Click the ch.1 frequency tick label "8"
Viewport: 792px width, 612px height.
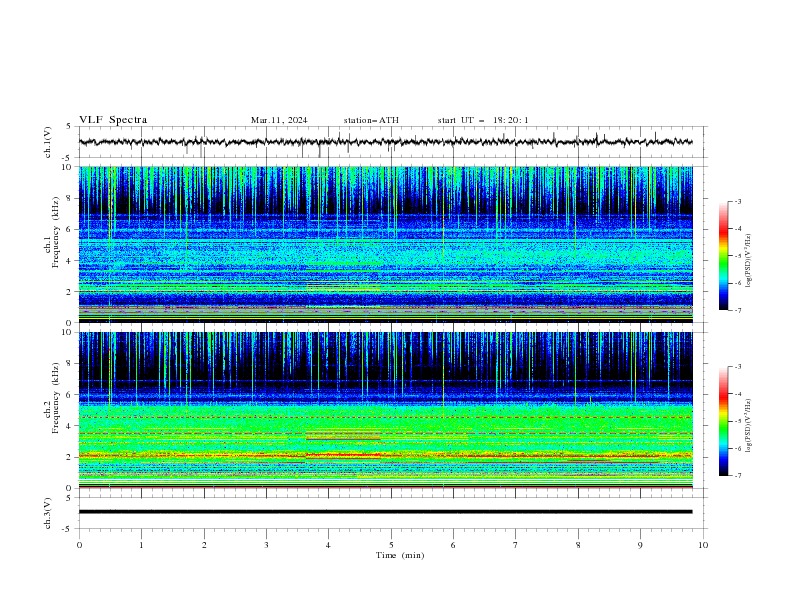(69, 198)
